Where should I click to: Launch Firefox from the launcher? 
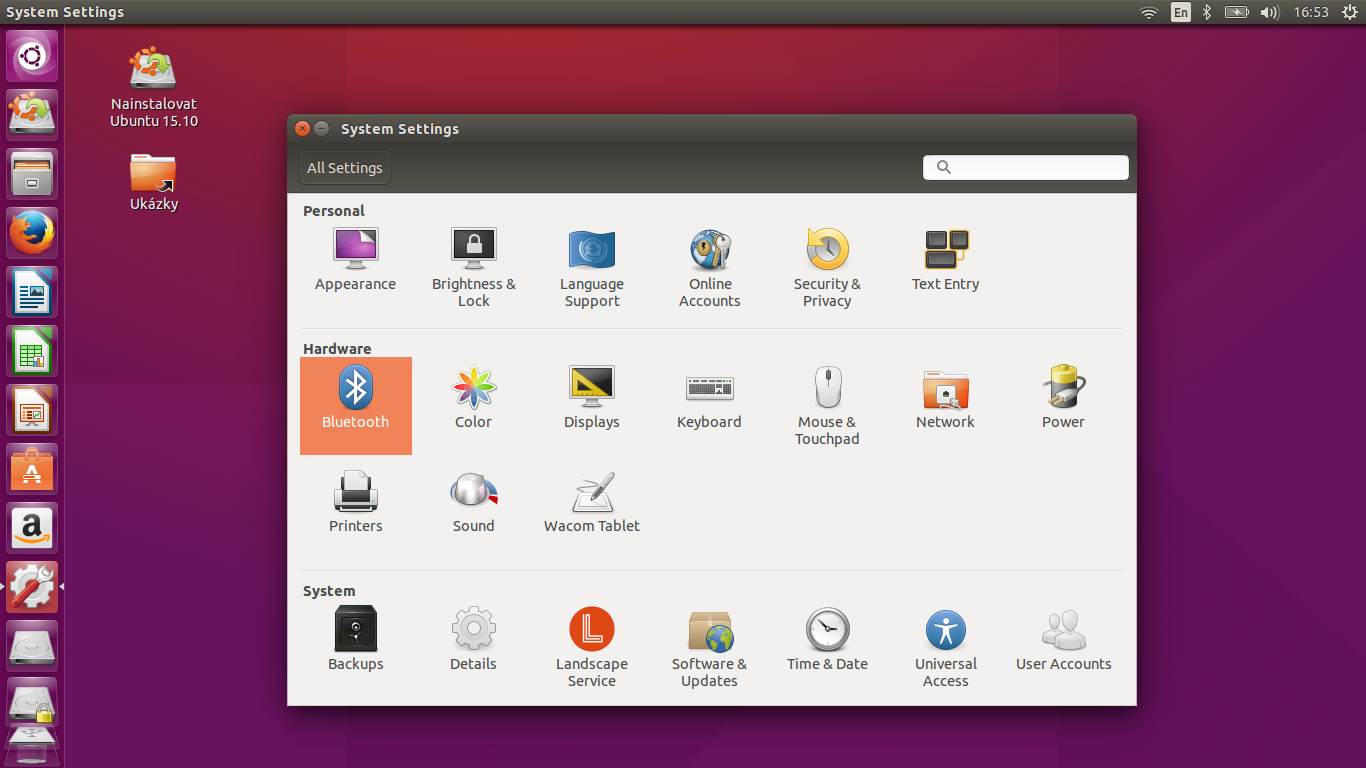pos(33,233)
